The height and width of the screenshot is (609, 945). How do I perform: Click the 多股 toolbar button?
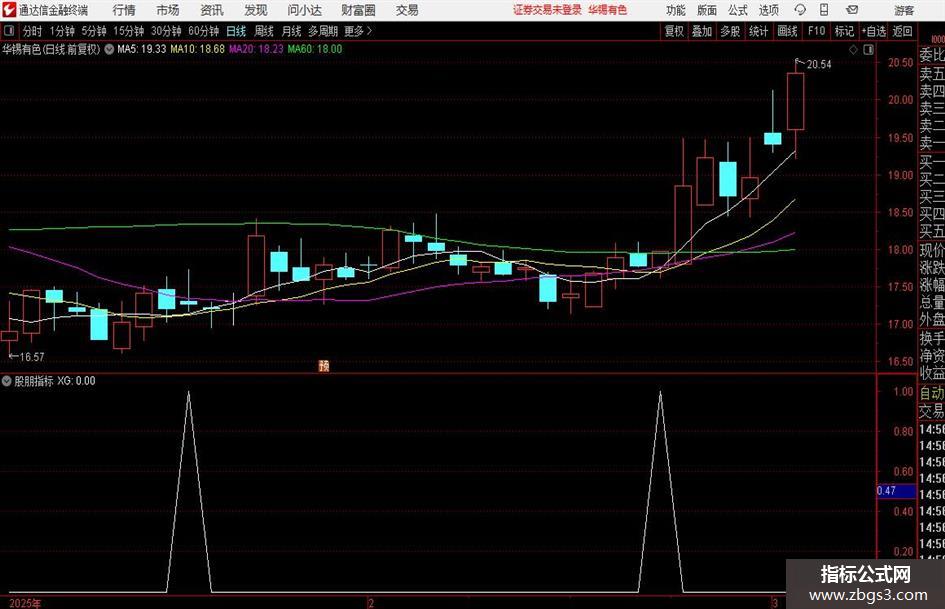click(730, 31)
